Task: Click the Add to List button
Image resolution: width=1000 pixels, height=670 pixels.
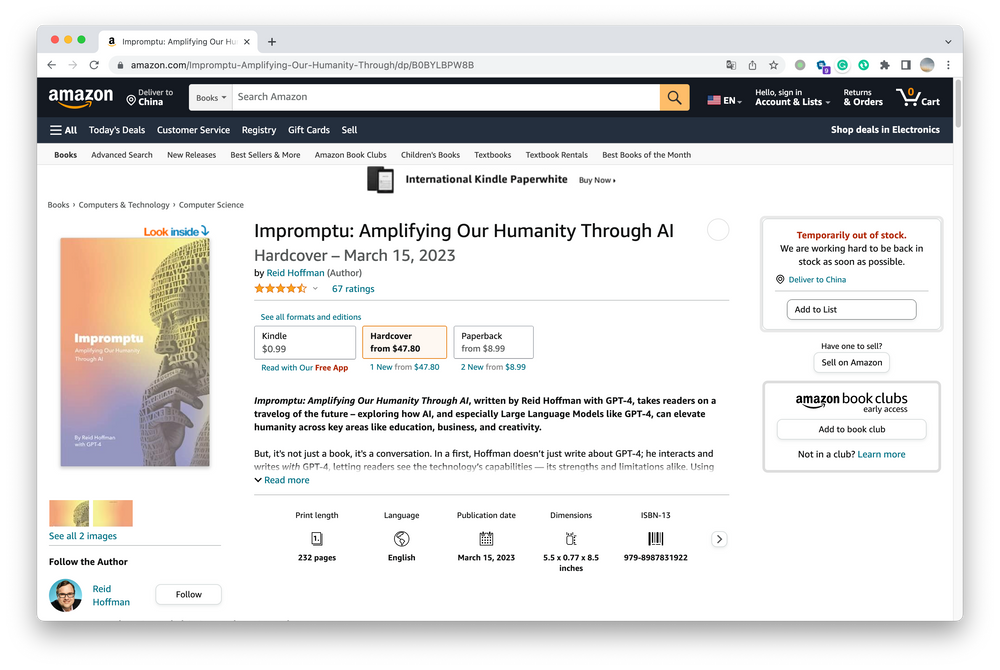Action: pyautogui.click(x=850, y=310)
